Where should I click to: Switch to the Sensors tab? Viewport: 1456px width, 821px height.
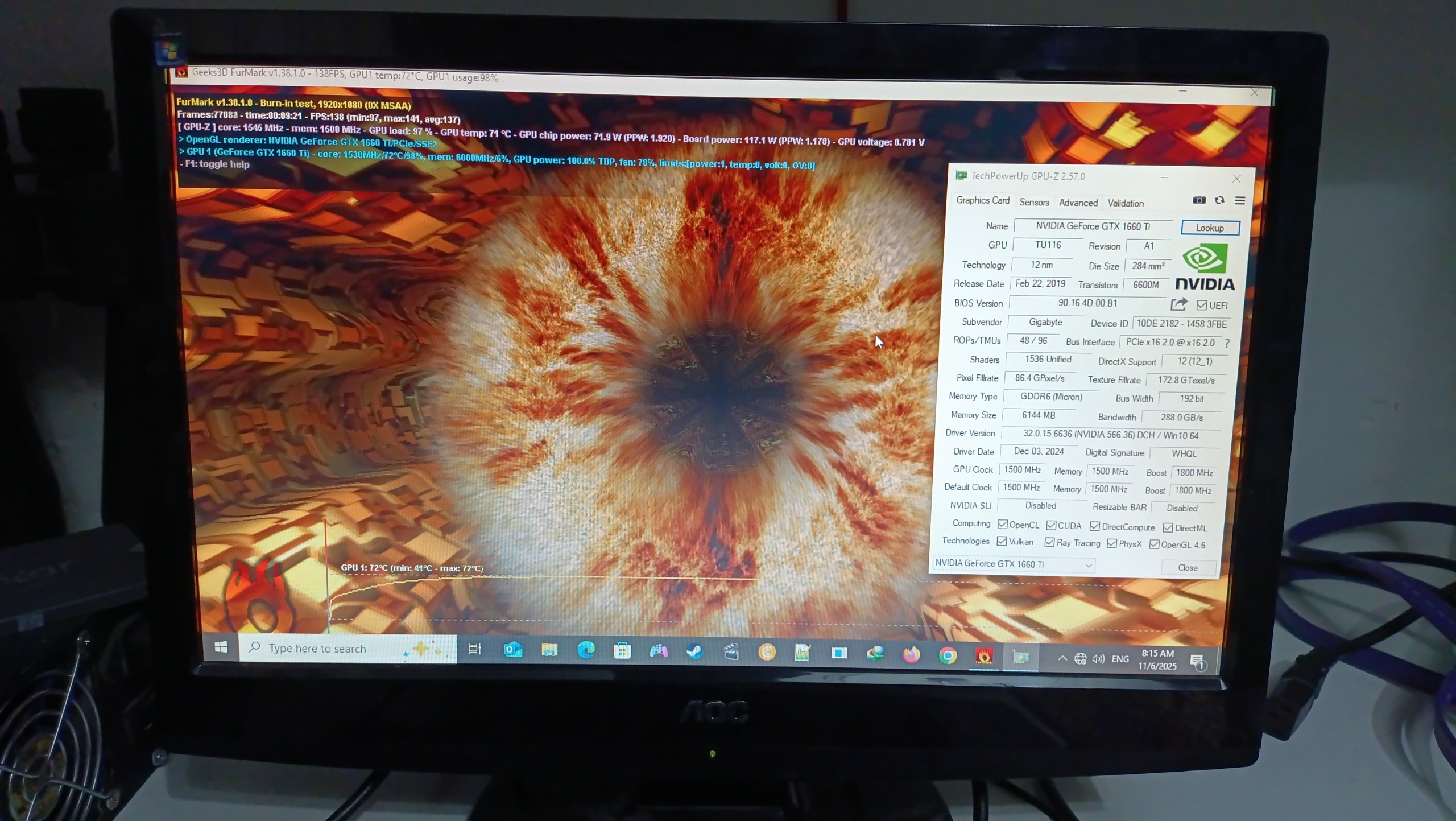click(1034, 203)
